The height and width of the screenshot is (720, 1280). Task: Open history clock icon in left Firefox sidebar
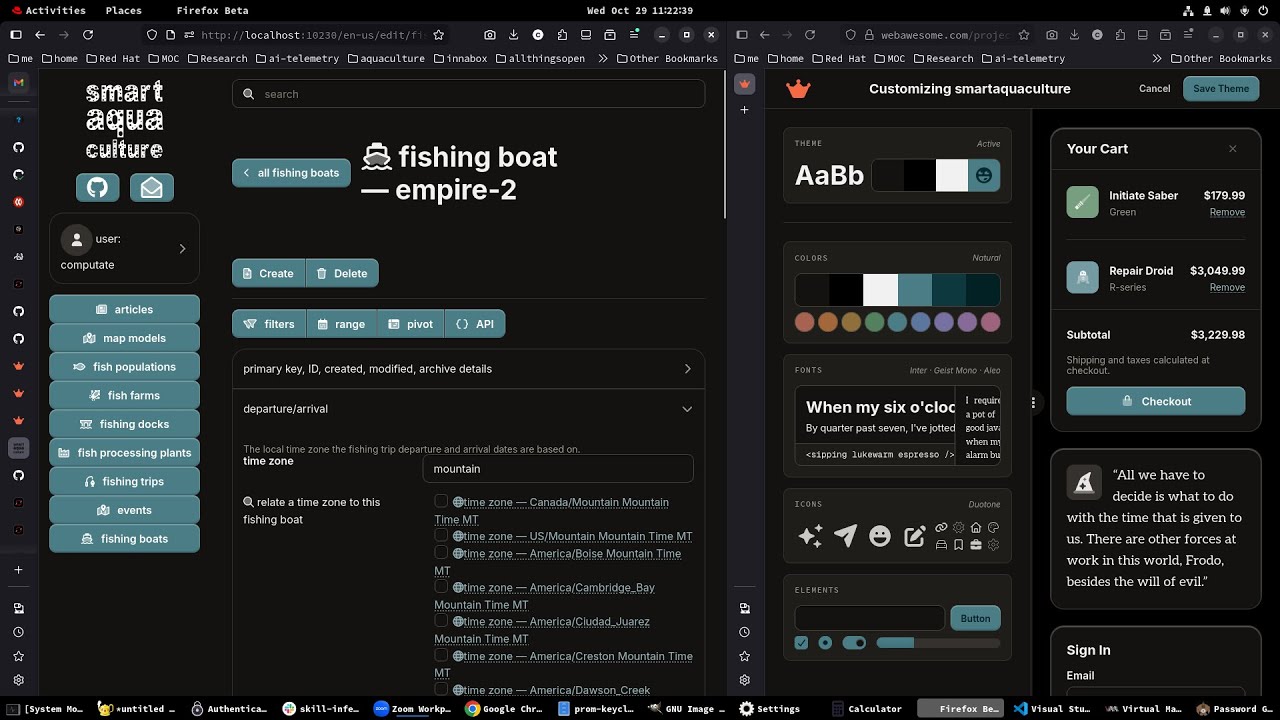tap(18, 633)
